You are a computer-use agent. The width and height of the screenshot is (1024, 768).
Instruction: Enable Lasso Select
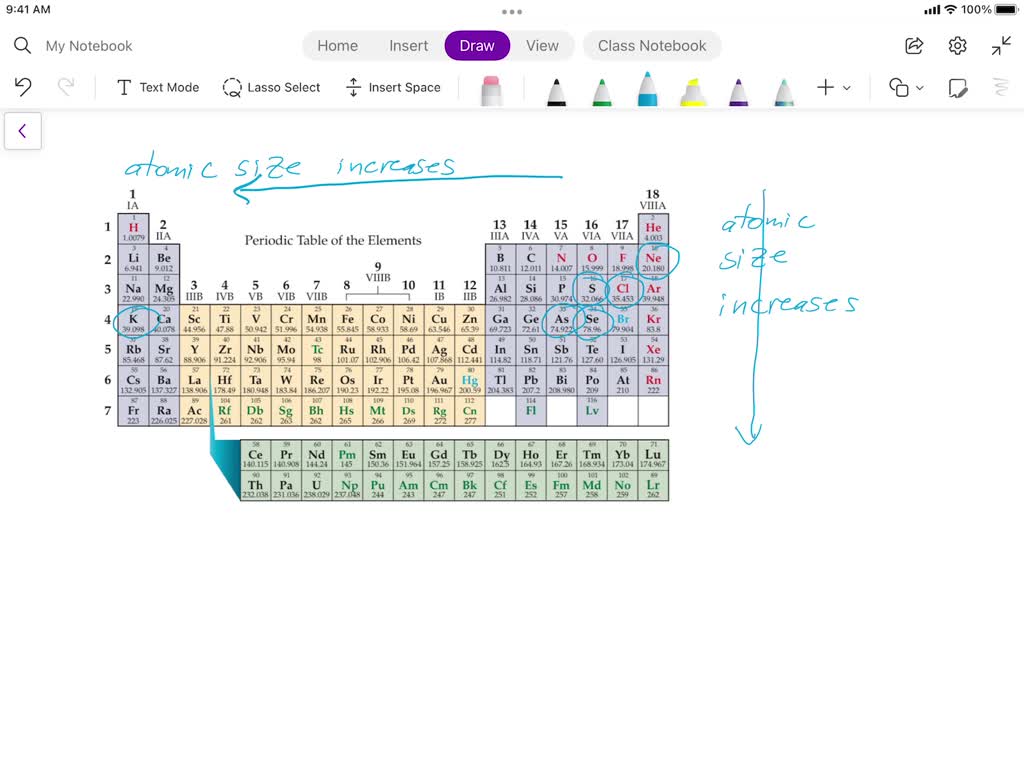pyautogui.click(x=271, y=87)
